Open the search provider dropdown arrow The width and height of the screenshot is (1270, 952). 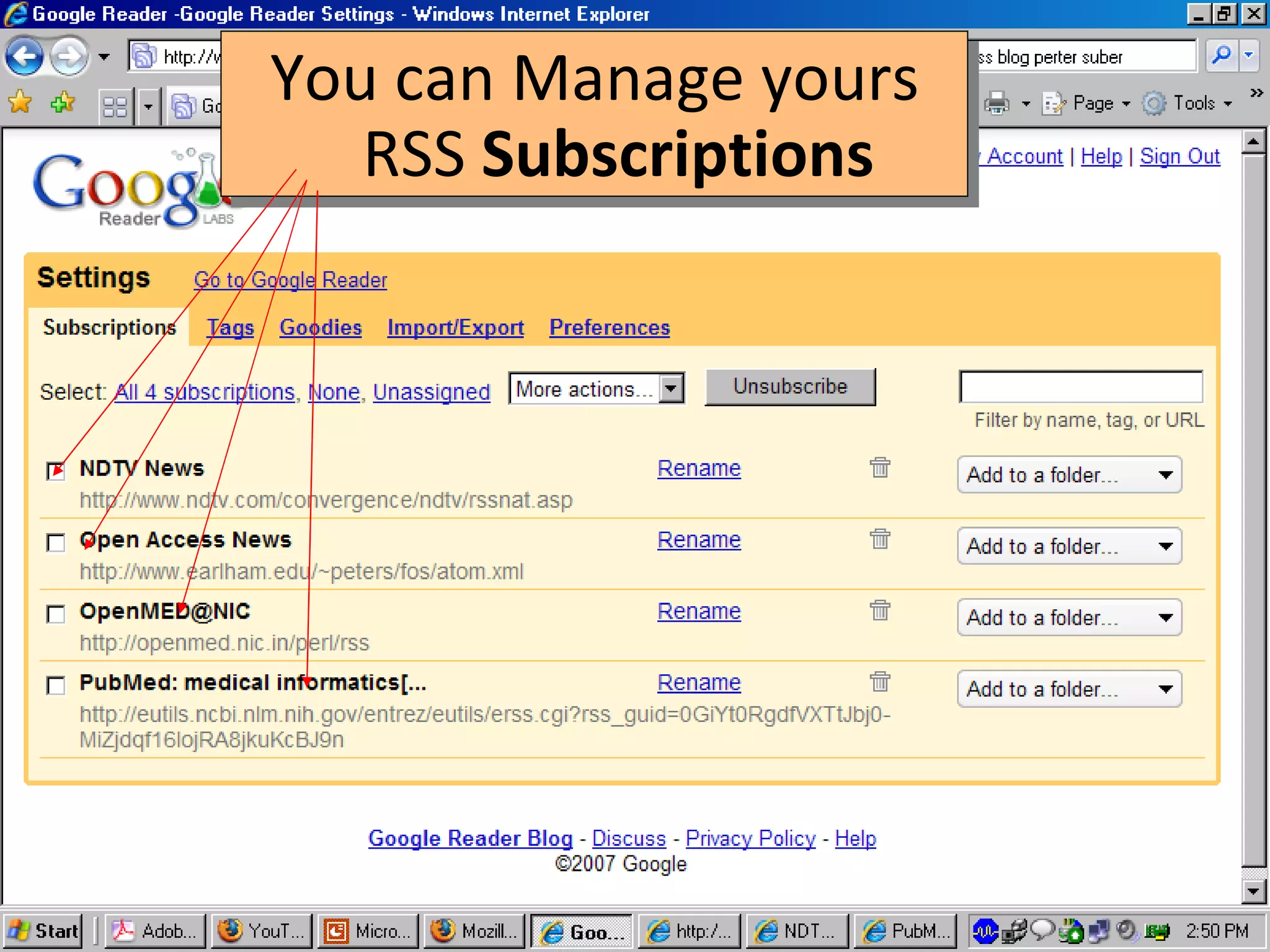(x=1249, y=56)
